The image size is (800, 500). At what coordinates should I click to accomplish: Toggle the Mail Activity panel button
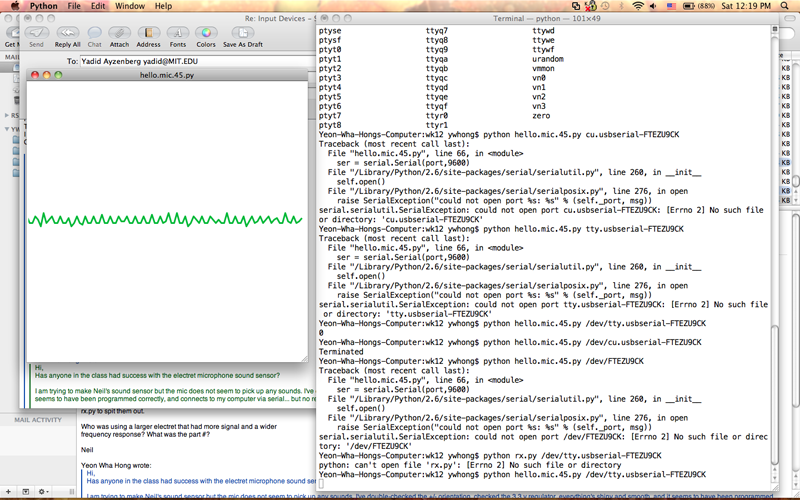[x=26, y=492]
